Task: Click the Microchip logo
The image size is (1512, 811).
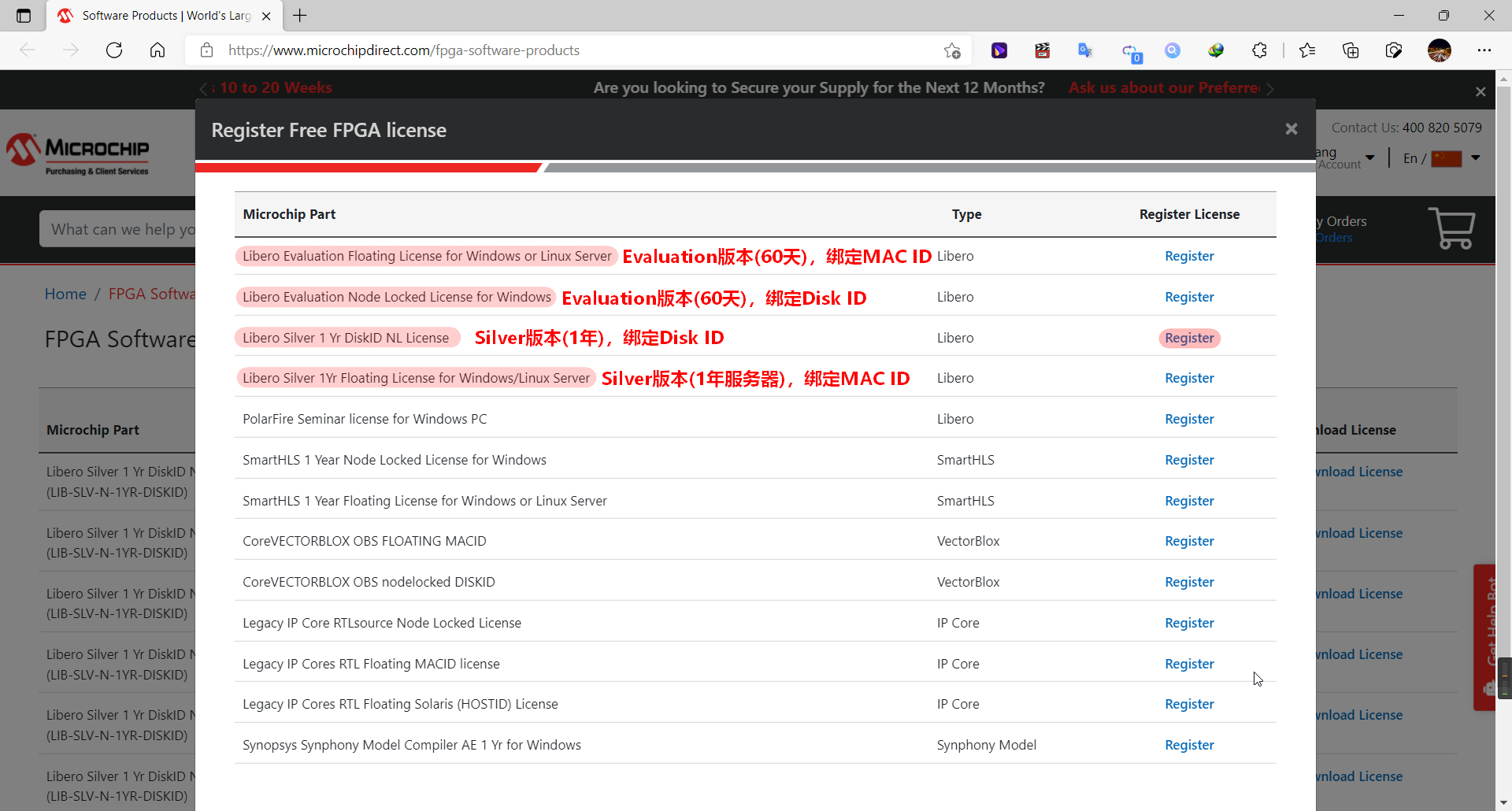Action: point(78,154)
